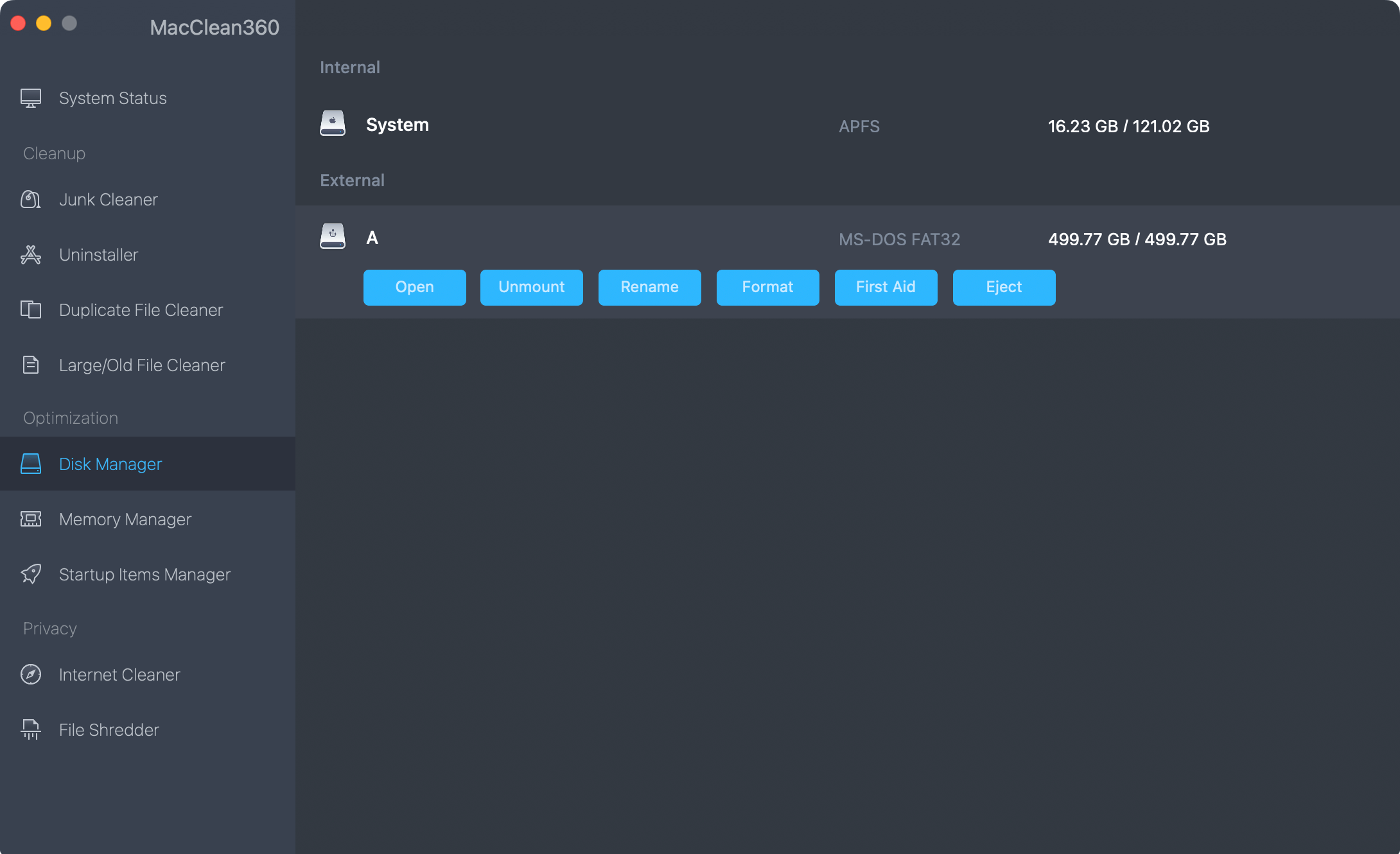Image resolution: width=1400 pixels, height=854 pixels.
Task: Close the MacClean360 window
Action: pyautogui.click(x=18, y=24)
